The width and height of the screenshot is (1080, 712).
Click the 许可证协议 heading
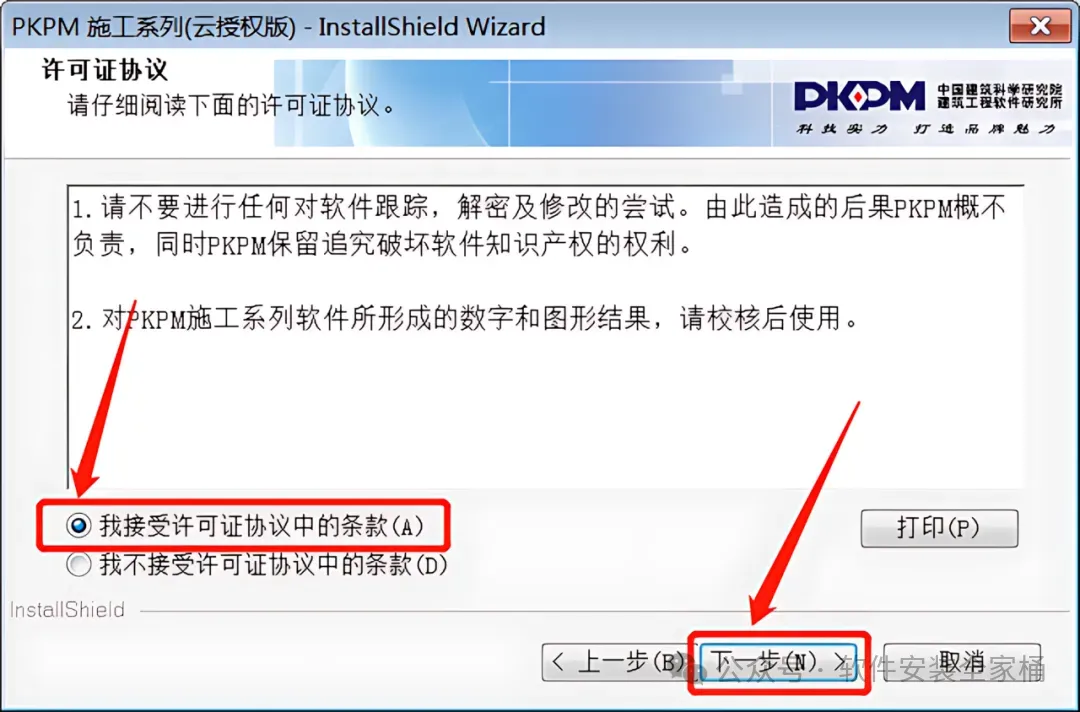tap(105, 70)
